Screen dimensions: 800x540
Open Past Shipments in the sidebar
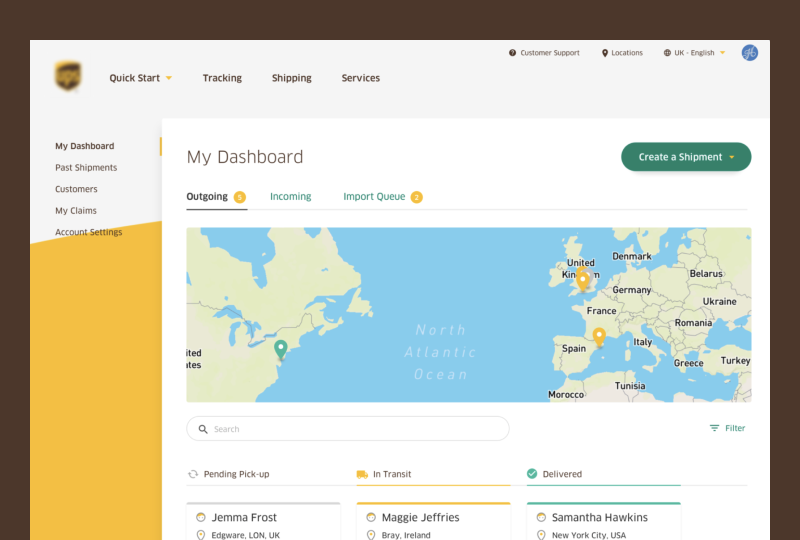coord(86,167)
